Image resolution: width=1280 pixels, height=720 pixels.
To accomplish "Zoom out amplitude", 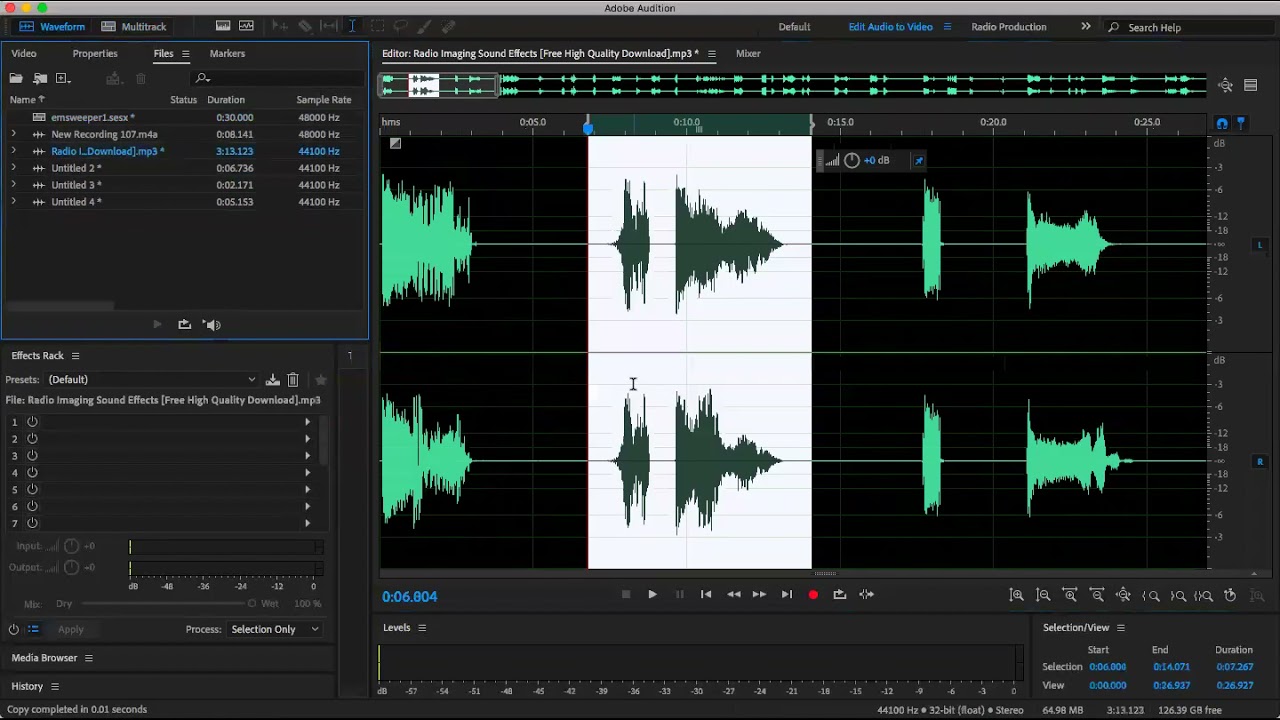I will pos(1043,595).
